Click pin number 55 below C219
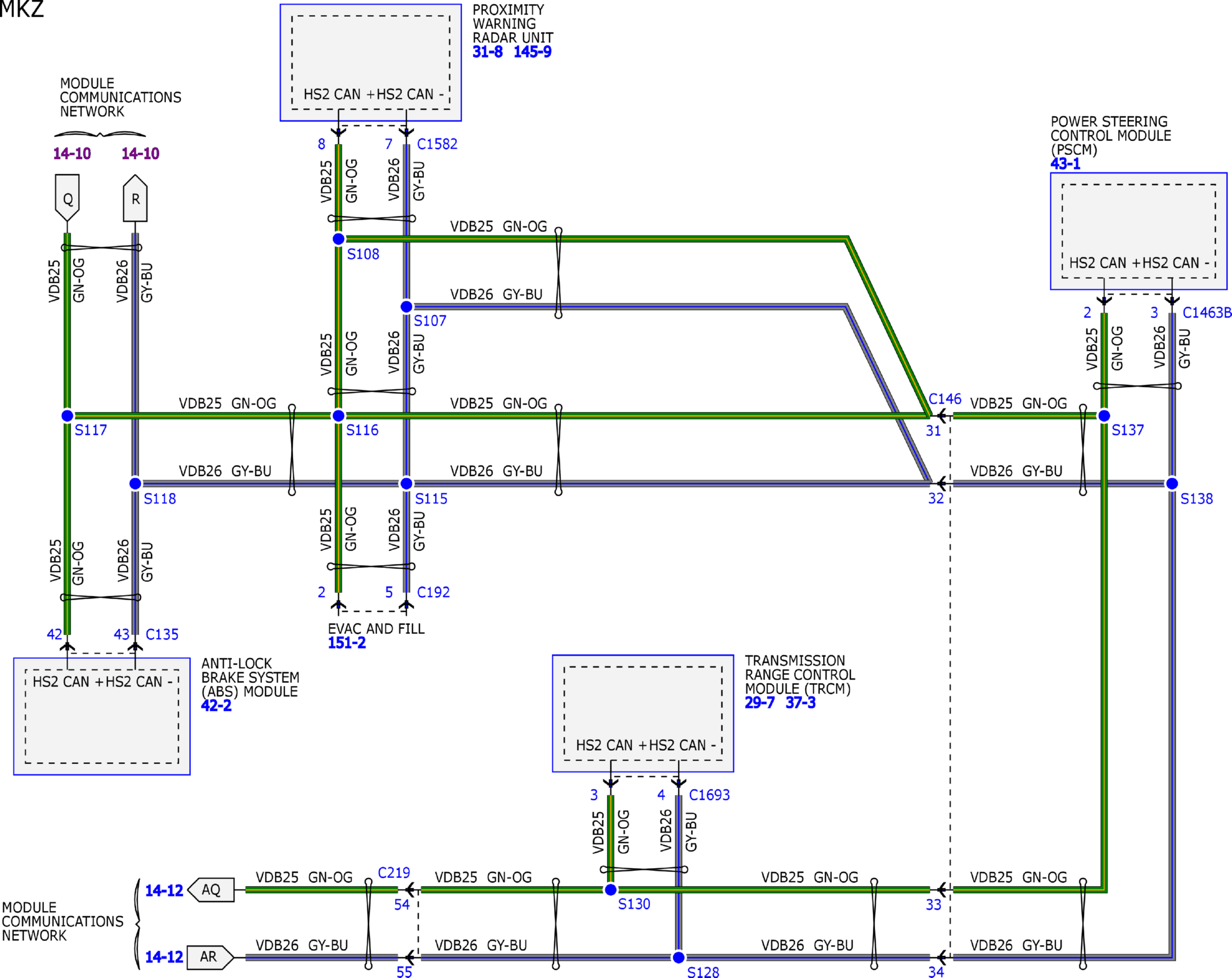 pos(404,972)
